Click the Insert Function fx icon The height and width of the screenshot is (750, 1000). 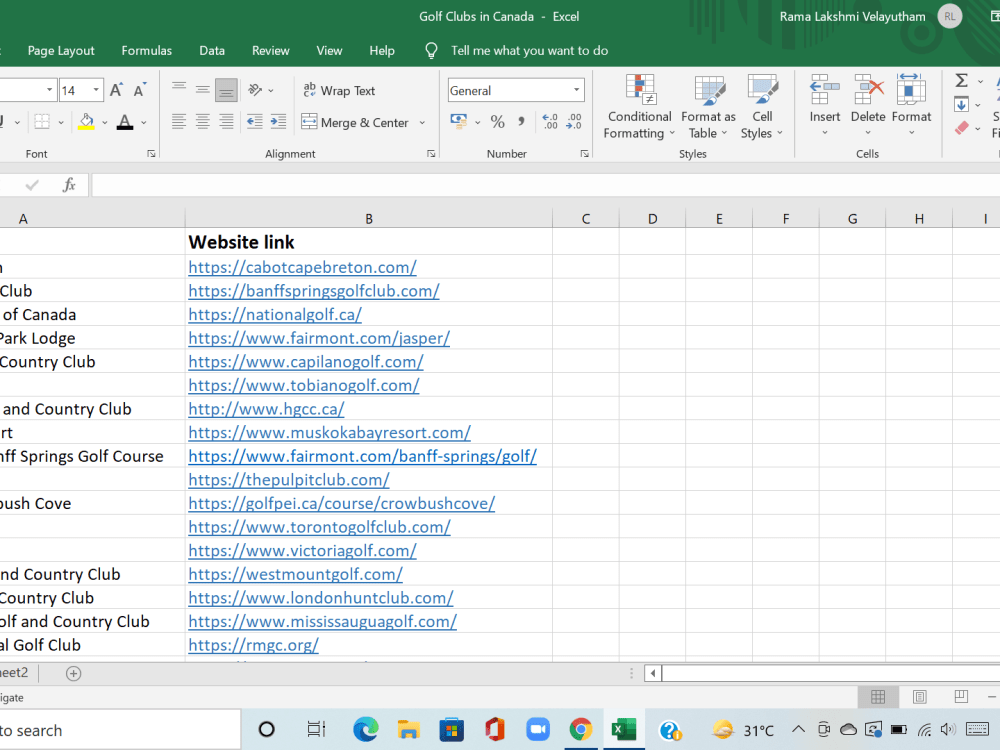pos(69,185)
